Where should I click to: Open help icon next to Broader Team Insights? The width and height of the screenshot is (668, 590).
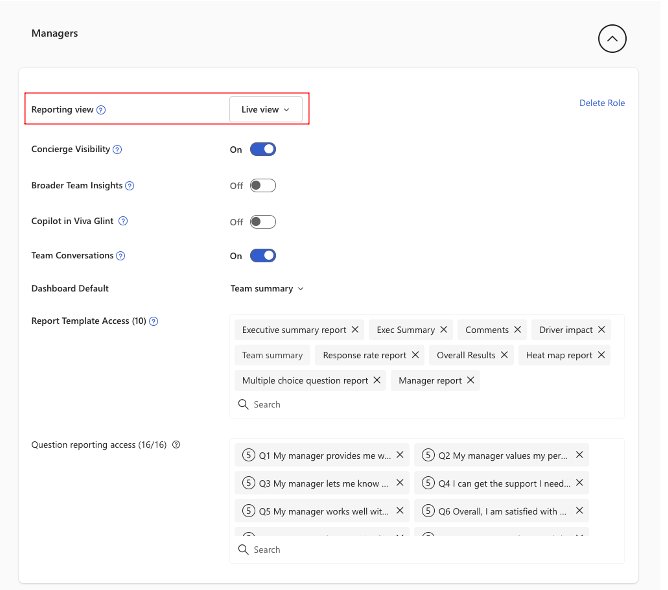(x=130, y=186)
